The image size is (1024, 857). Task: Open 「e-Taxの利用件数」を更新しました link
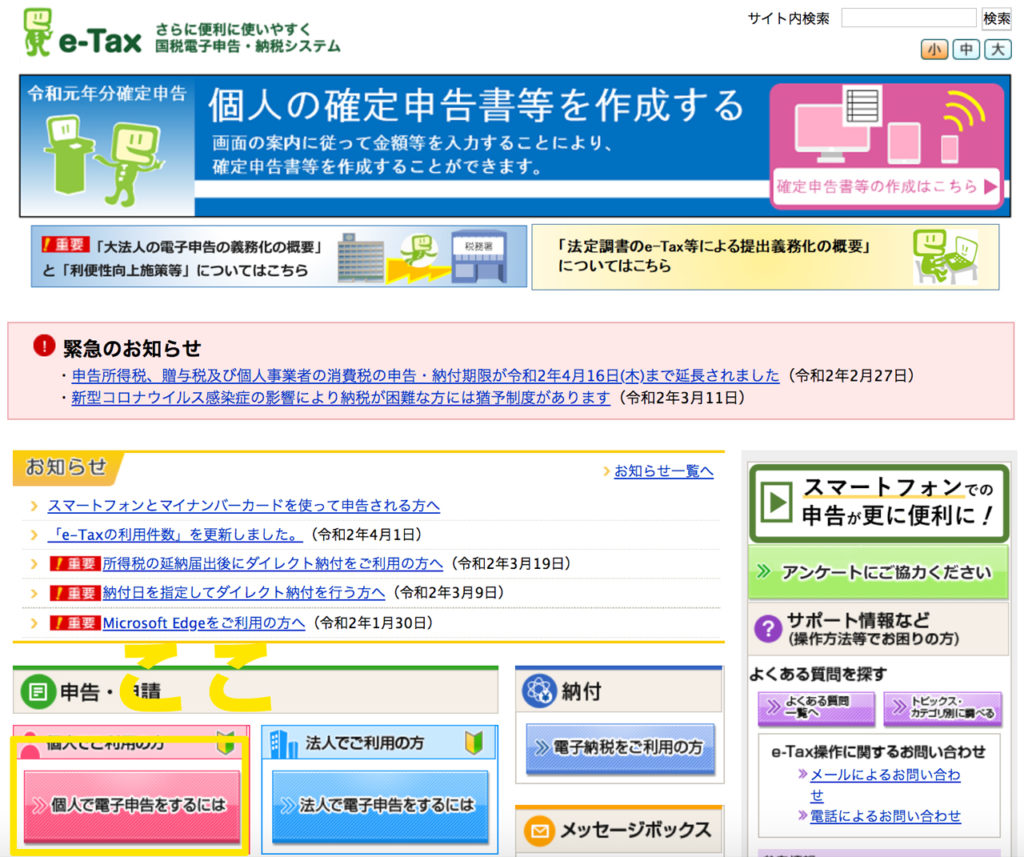[175, 534]
